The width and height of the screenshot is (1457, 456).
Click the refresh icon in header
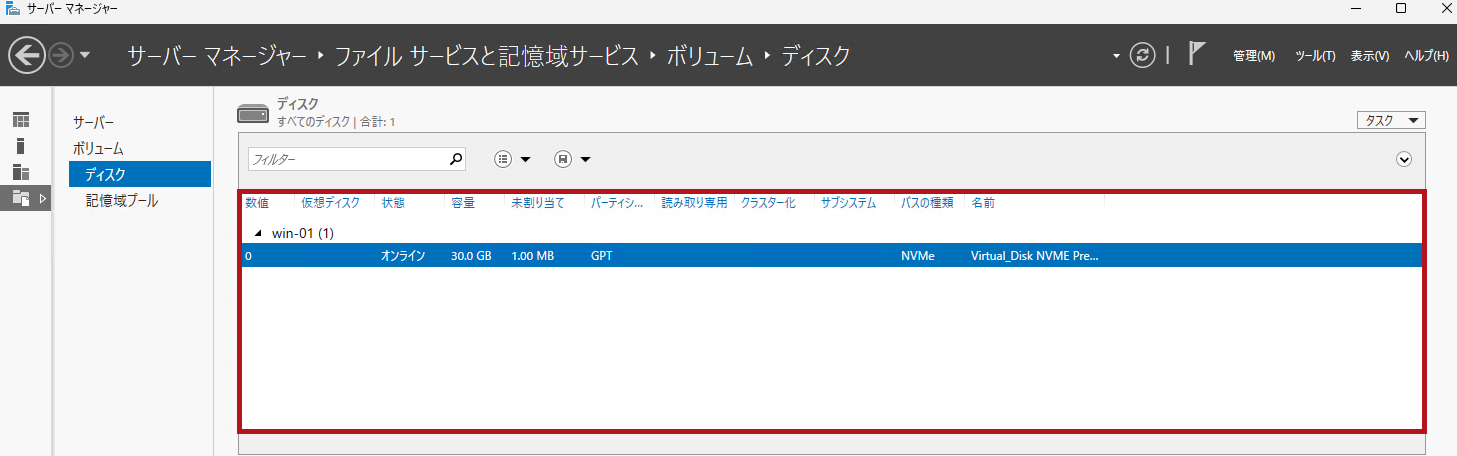coord(1142,55)
